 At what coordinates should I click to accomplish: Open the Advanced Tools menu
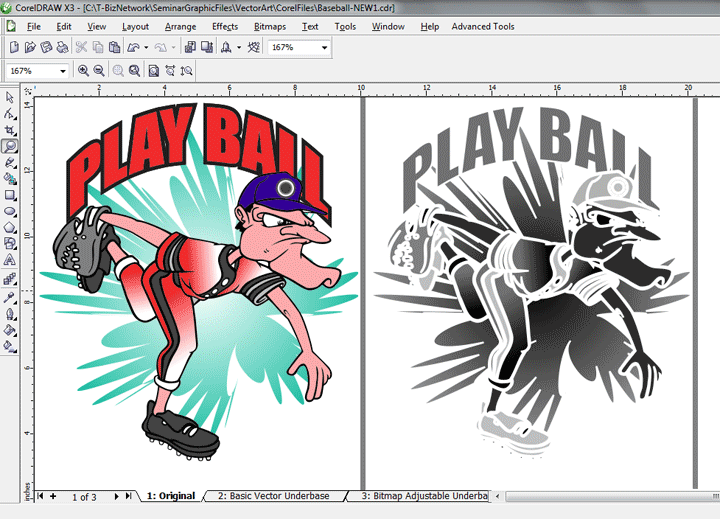(483, 27)
